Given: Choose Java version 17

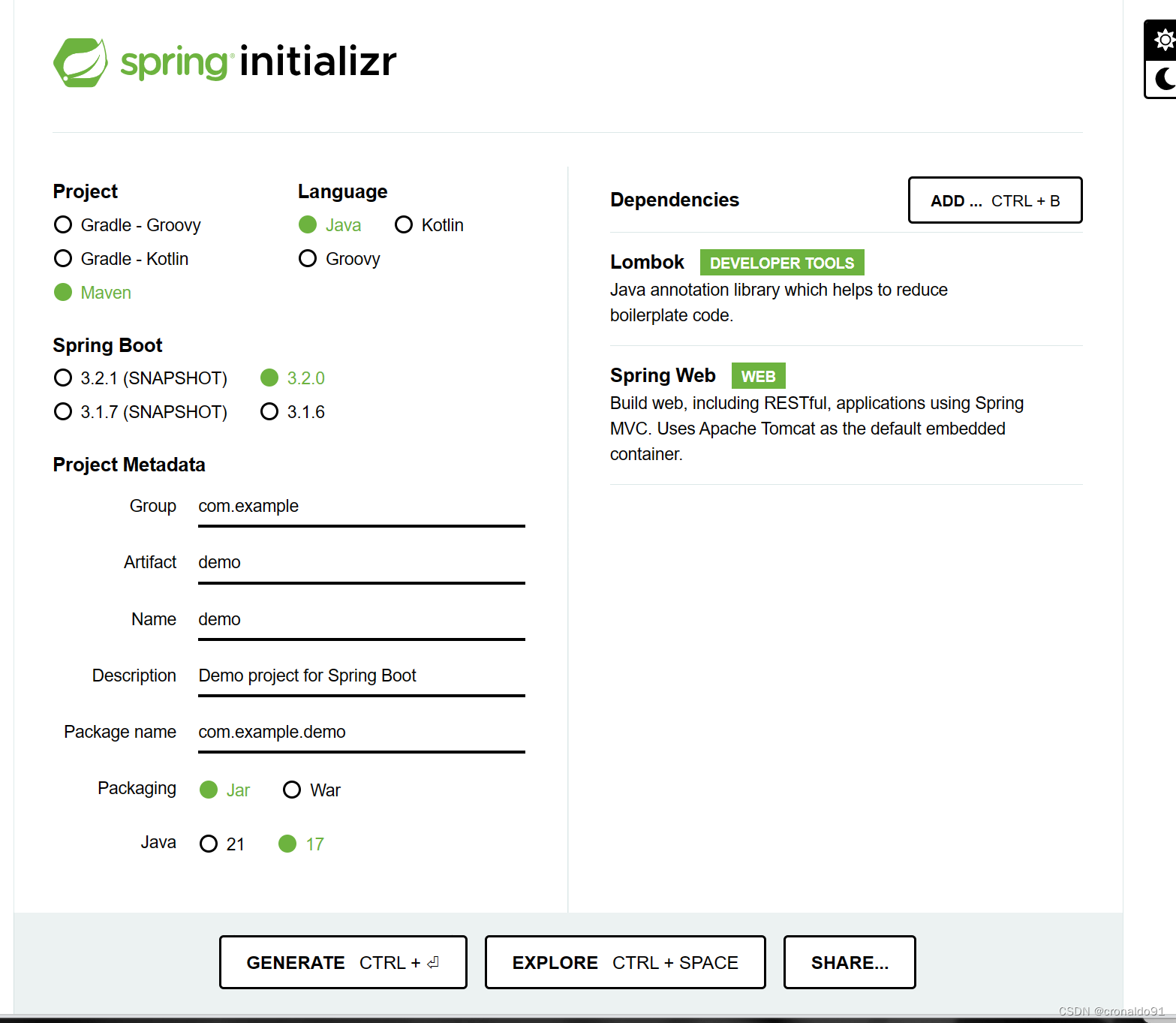Looking at the screenshot, I should pyautogui.click(x=302, y=844).
